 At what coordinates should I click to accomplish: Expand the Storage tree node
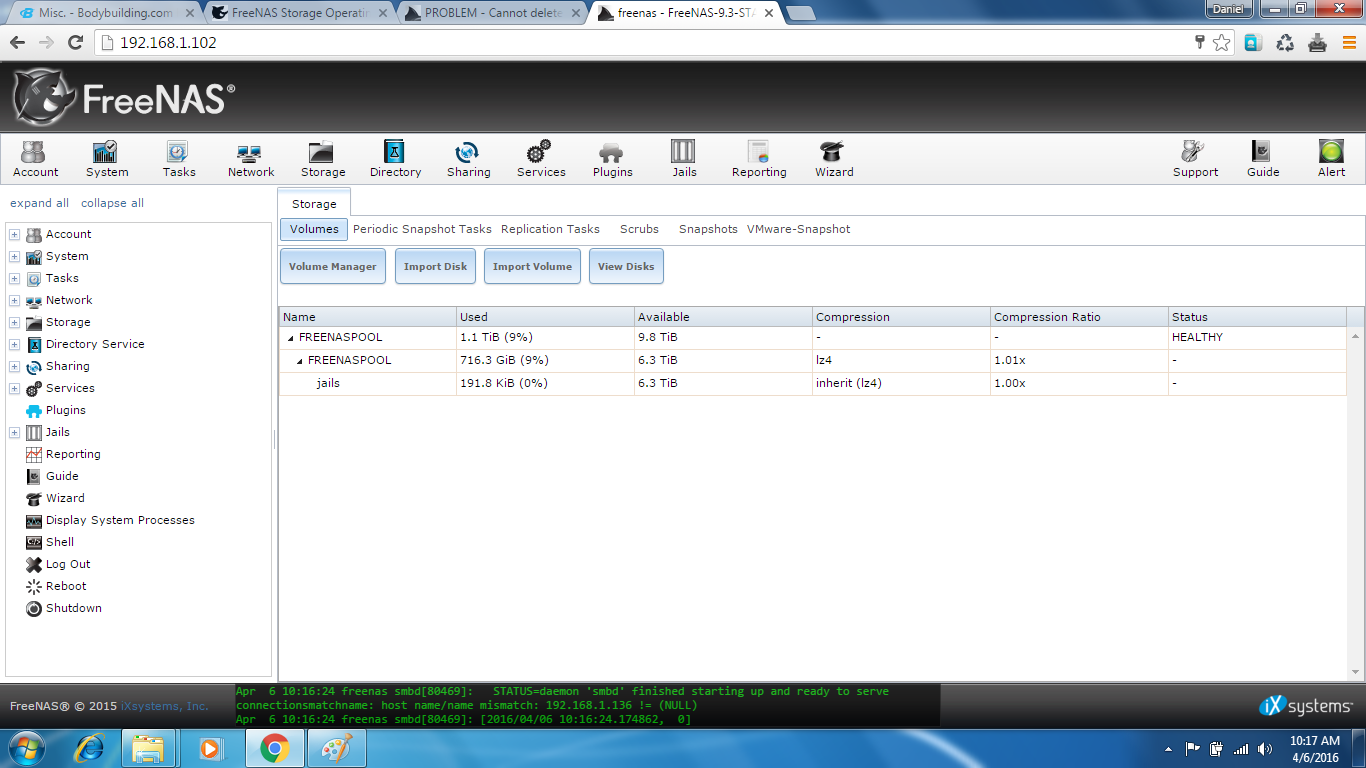point(14,322)
